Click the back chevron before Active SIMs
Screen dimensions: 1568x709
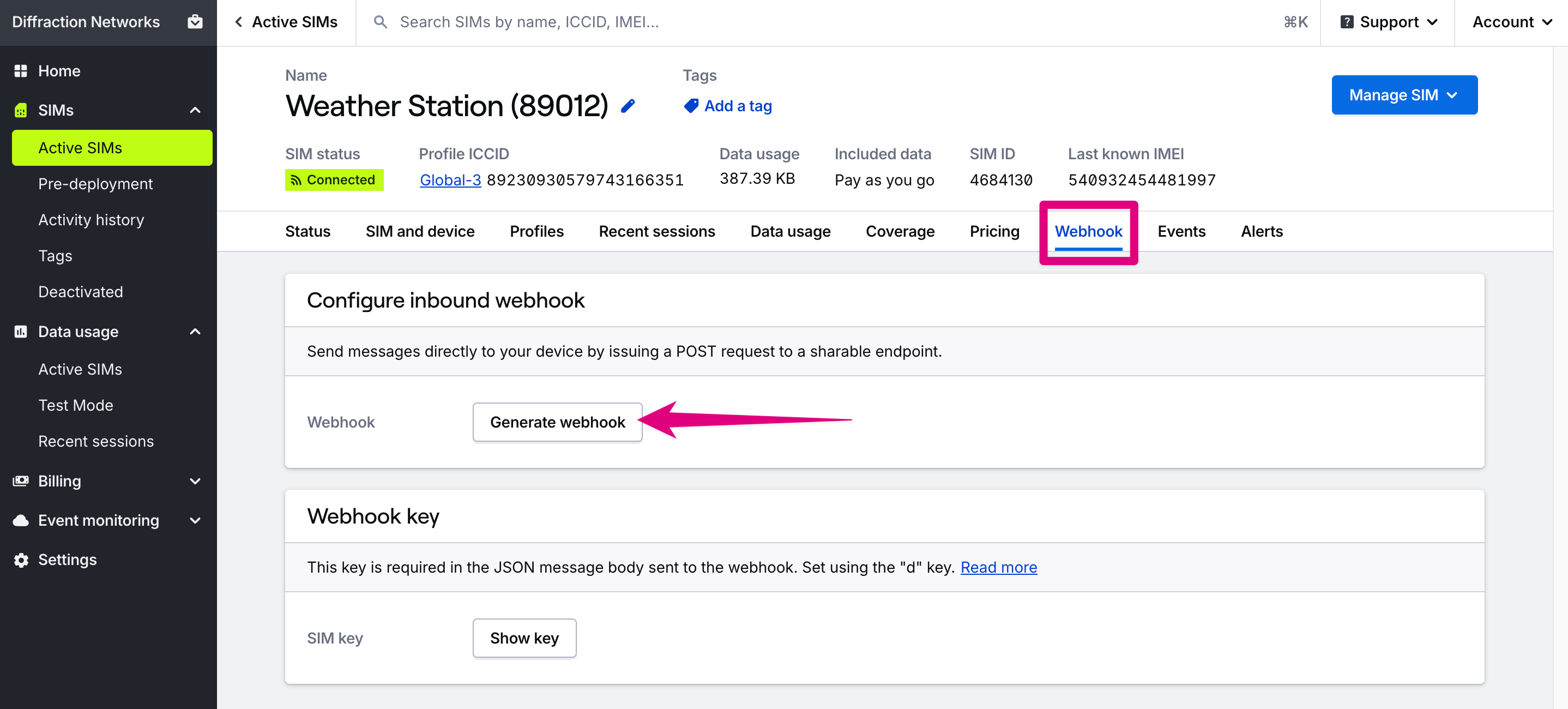[x=239, y=22]
